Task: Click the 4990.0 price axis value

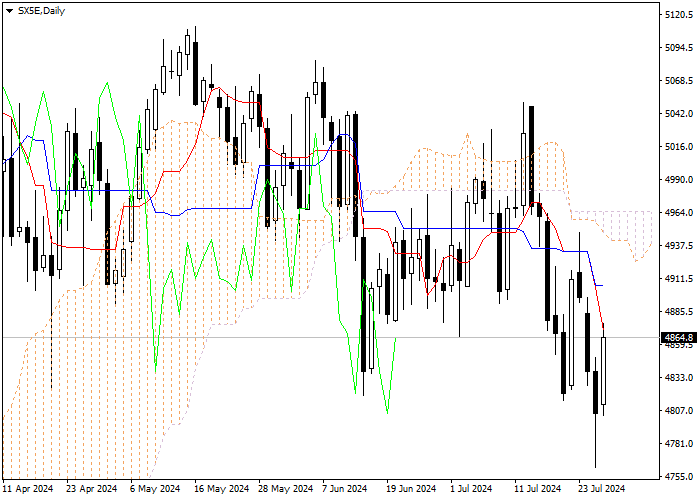Action: click(x=679, y=179)
